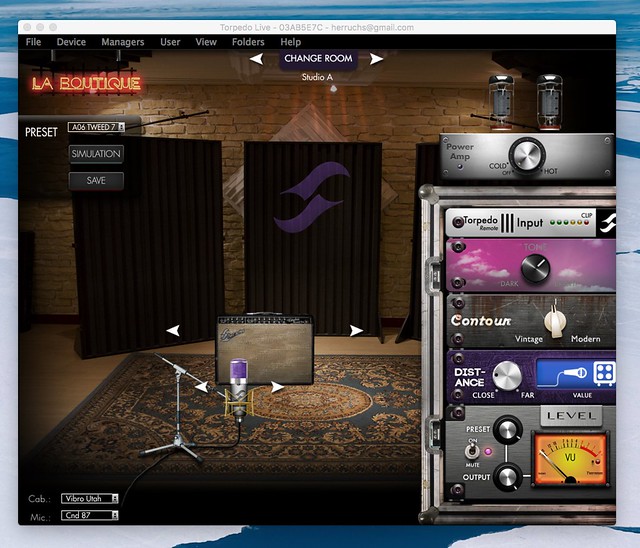Click the Contour Vintage/Modern knob
Image resolution: width=640 pixels, height=548 pixels.
[555, 321]
